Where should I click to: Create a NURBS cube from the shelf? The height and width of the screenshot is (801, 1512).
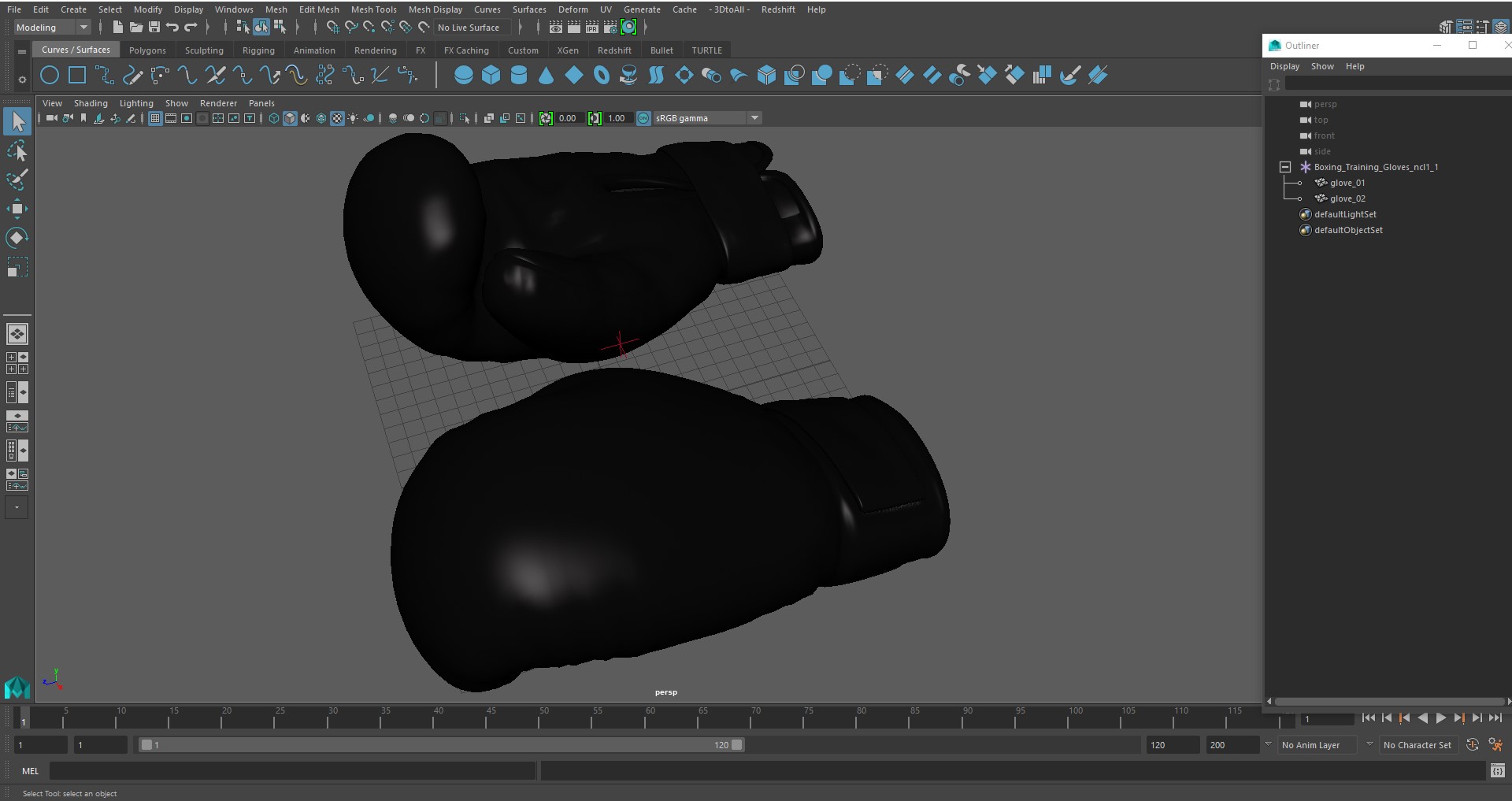tap(491, 76)
